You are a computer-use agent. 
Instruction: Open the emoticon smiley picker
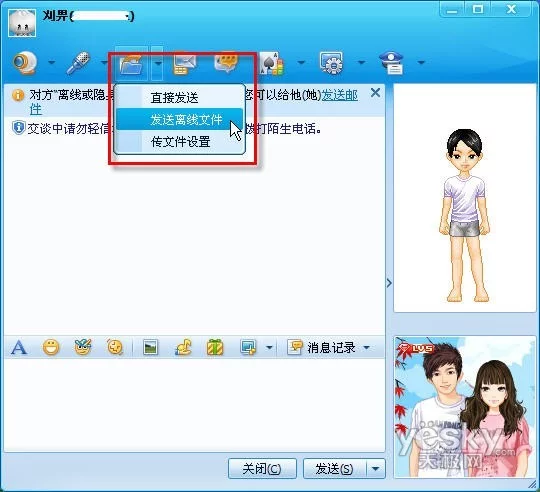pos(51,347)
